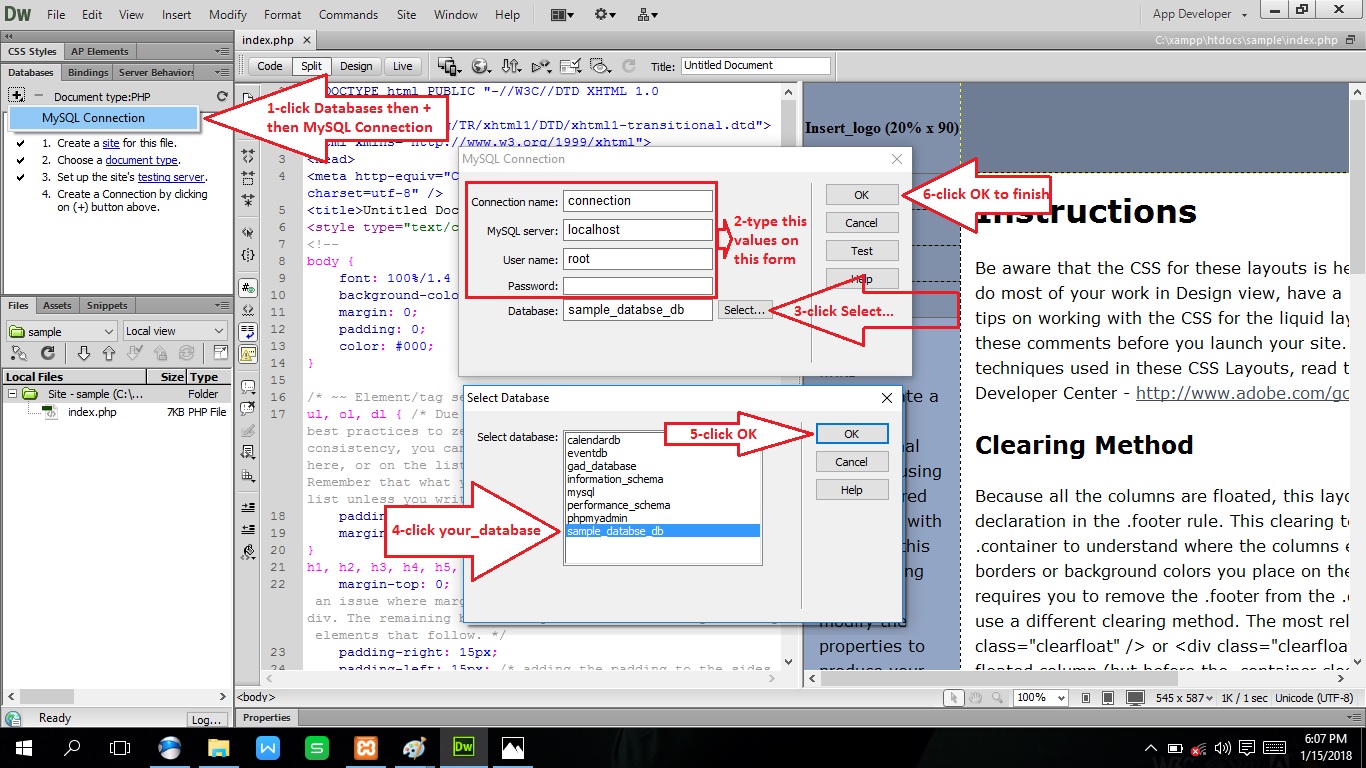The width and height of the screenshot is (1366, 768).
Task: Click Apply Comment icon in coding toolbar
Action: [250, 385]
